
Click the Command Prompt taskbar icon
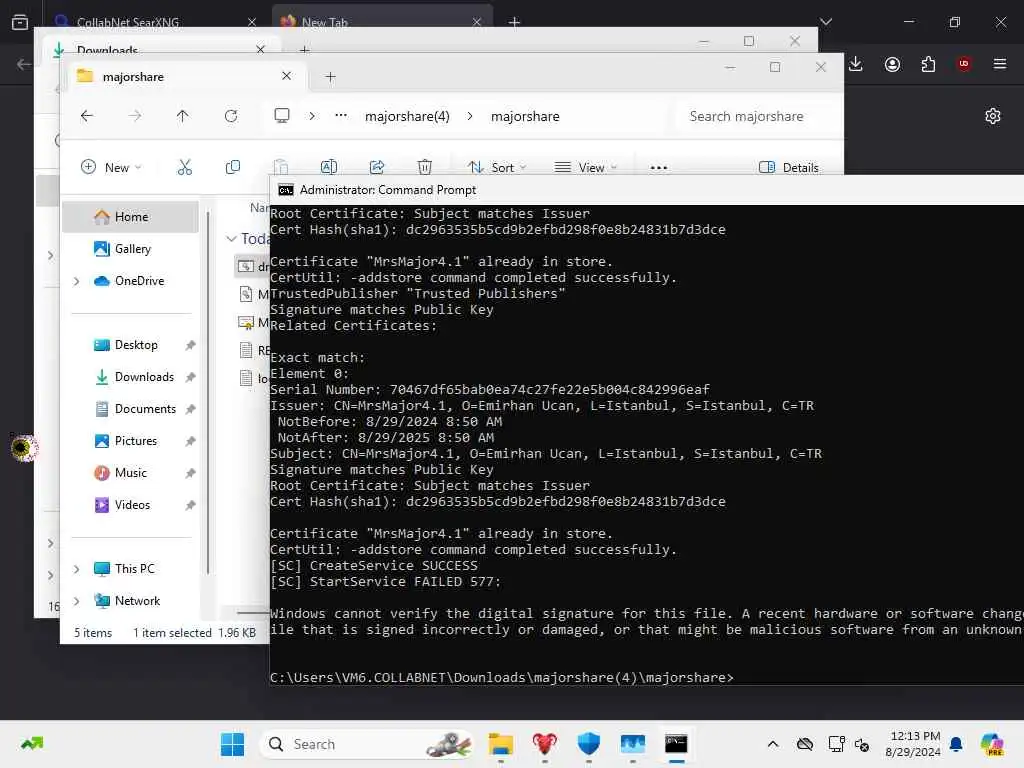(676, 744)
